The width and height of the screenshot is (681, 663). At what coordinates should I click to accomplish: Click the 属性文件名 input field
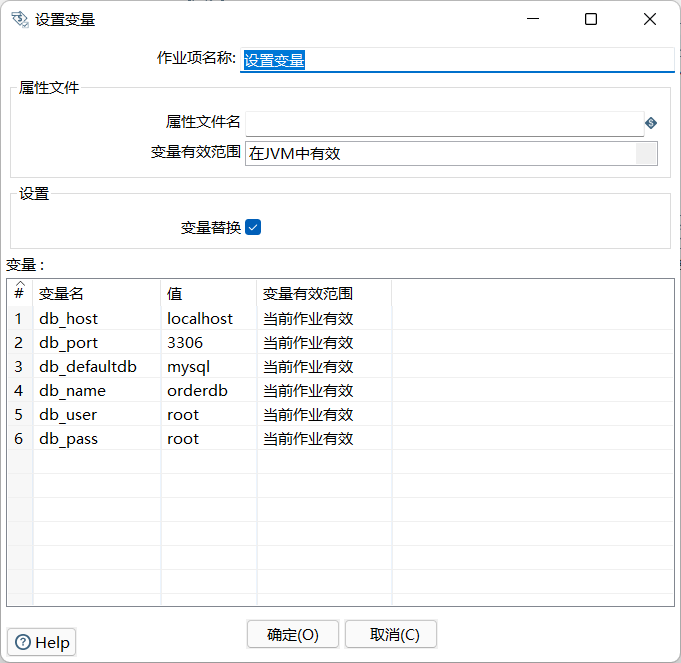pyautogui.click(x=444, y=123)
